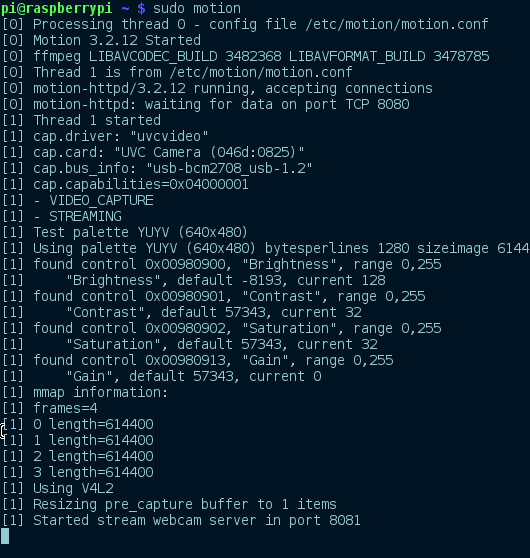Click the "uvcvideo" driver name
This screenshot has height=558, width=530.
coord(169,136)
